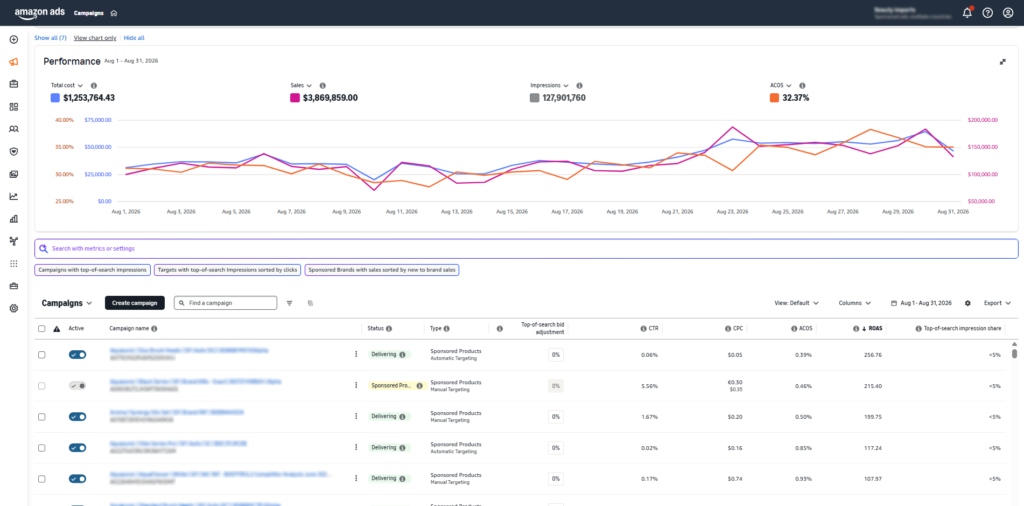The width and height of the screenshot is (1024, 506).
Task: Expand the Performance chart with arrows icon
Action: [x=1002, y=62]
